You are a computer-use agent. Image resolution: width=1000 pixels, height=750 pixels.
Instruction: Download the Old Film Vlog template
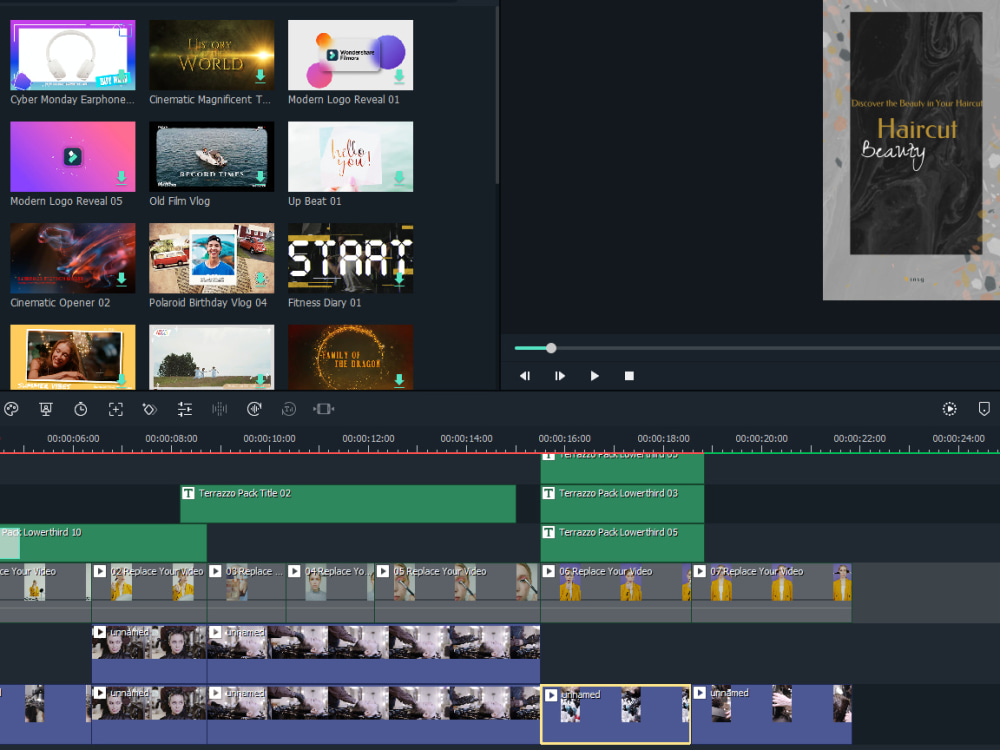pos(260,177)
